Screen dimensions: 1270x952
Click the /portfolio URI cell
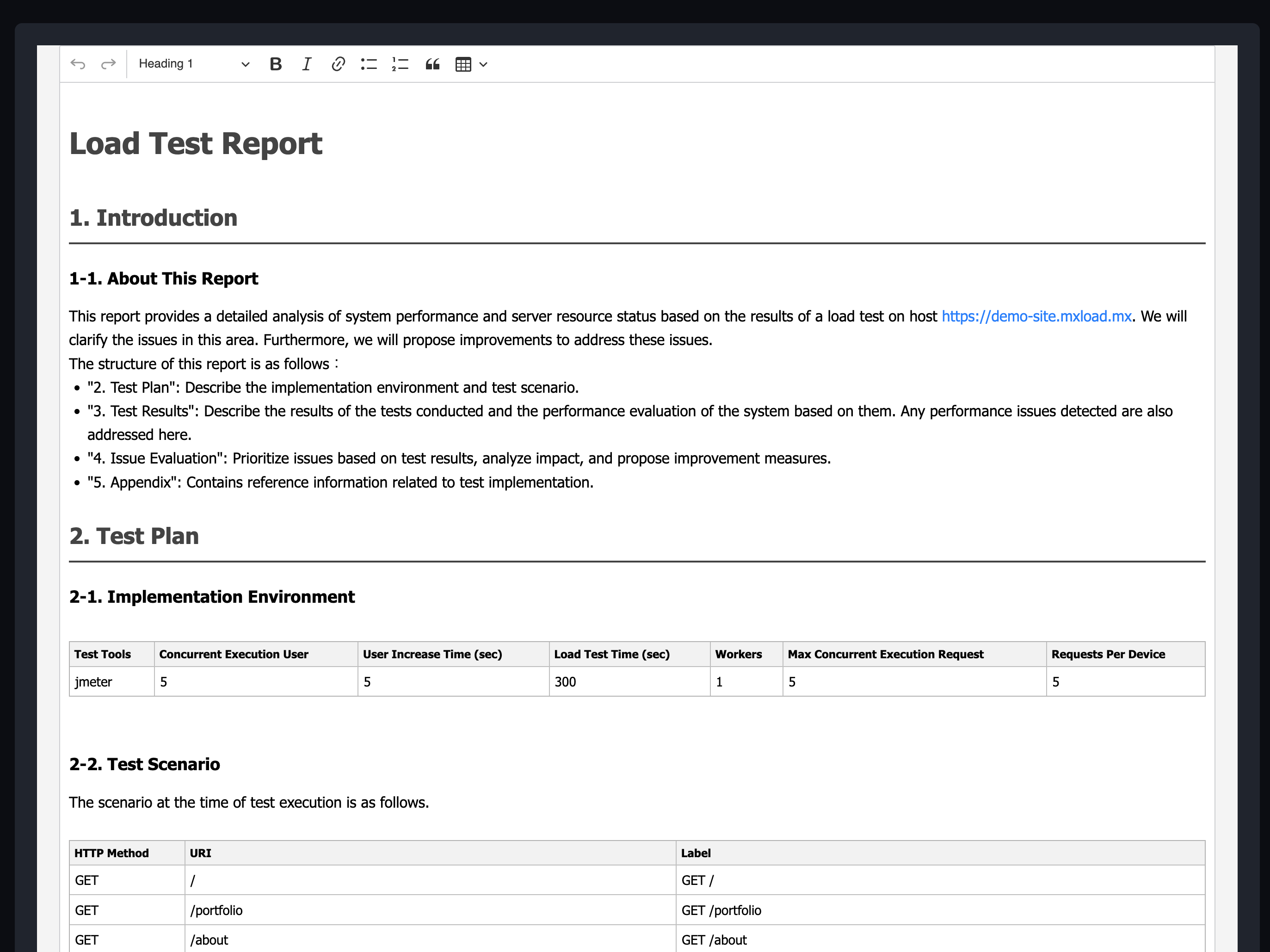point(216,910)
